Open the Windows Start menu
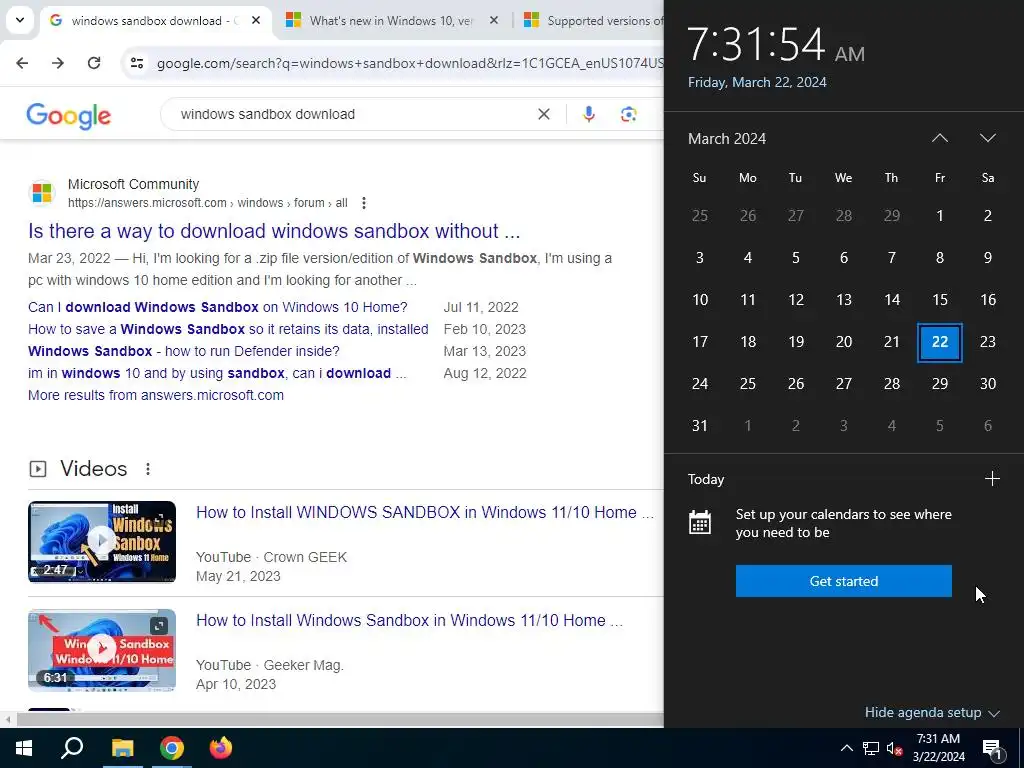 (x=24, y=748)
